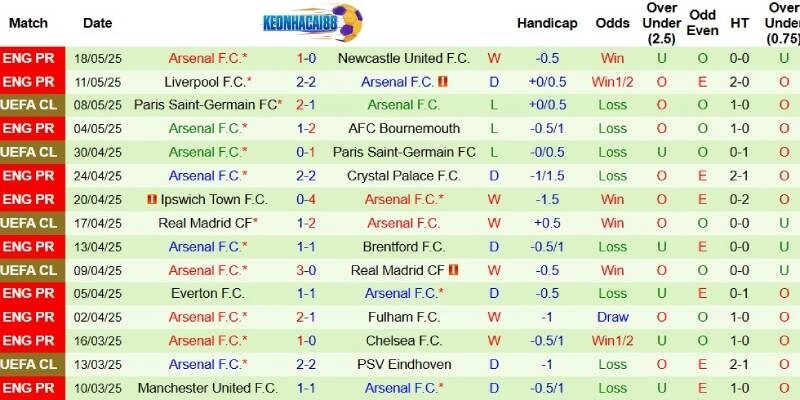The image size is (800, 400).
Task: Click the UEFA CL badge on 13/03/25 row
Action: point(32,364)
